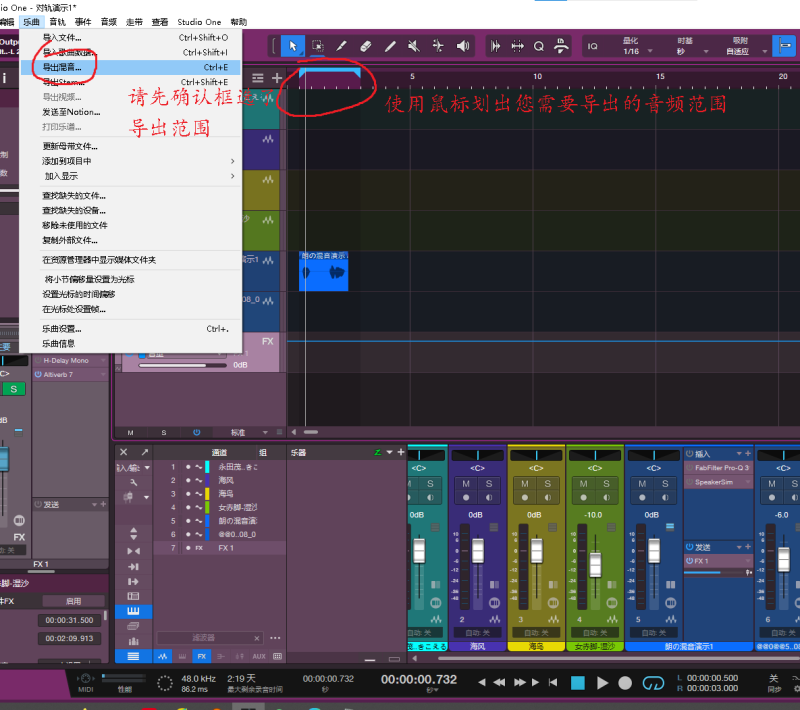The width and height of the screenshot is (800, 710).
Task: Solo mixer channel 3 海鸟
Action: pos(547,484)
